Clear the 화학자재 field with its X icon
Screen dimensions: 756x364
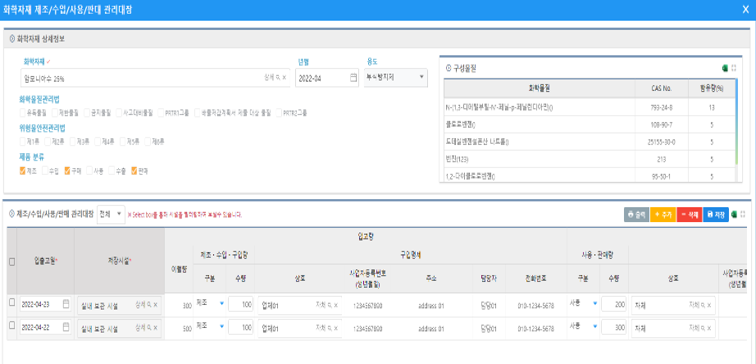pyautogui.click(x=284, y=78)
